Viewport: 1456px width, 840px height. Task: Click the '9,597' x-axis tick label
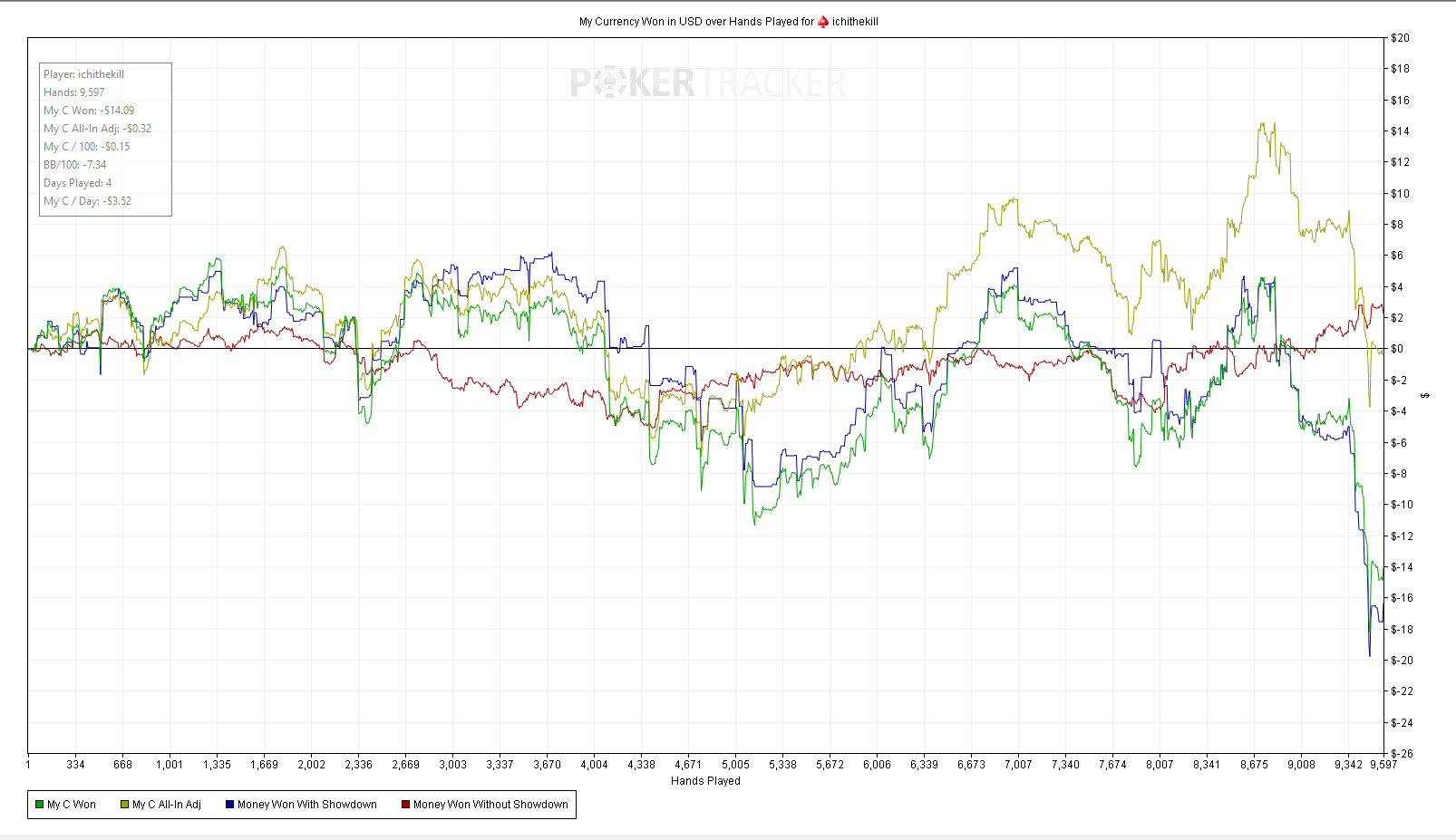point(1383,765)
